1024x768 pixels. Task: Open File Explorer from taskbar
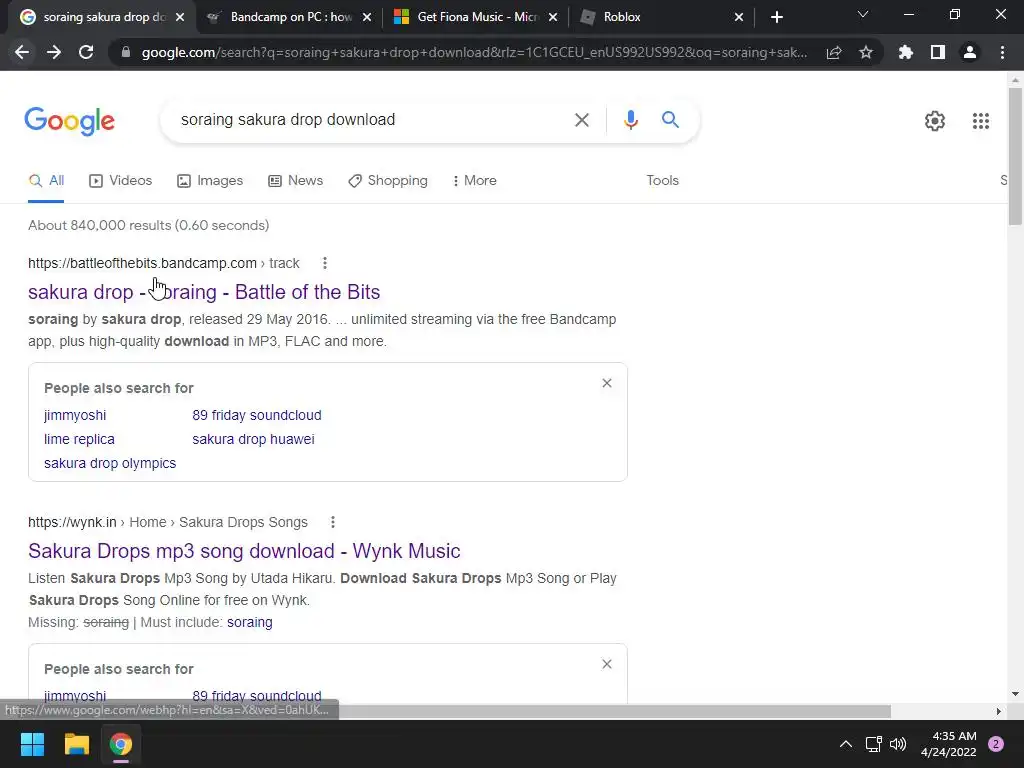[76, 744]
